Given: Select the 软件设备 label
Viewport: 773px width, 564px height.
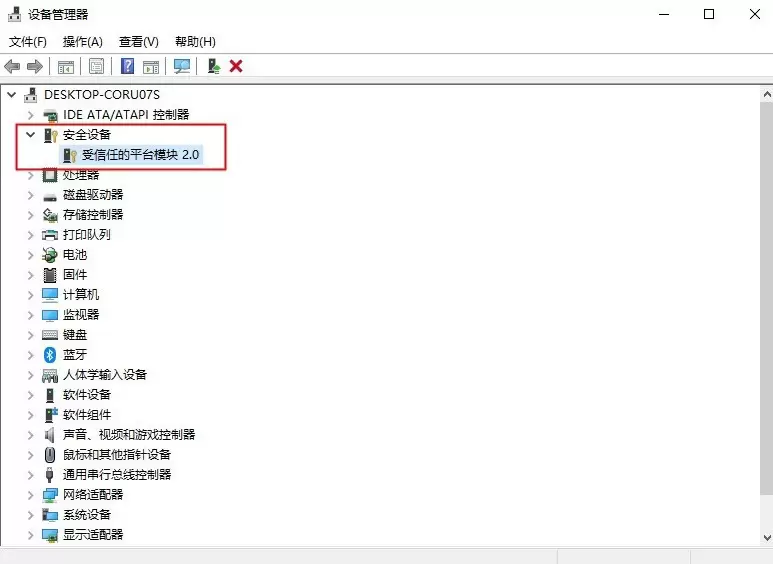Looking at the screenshot, I should point(87,394).
